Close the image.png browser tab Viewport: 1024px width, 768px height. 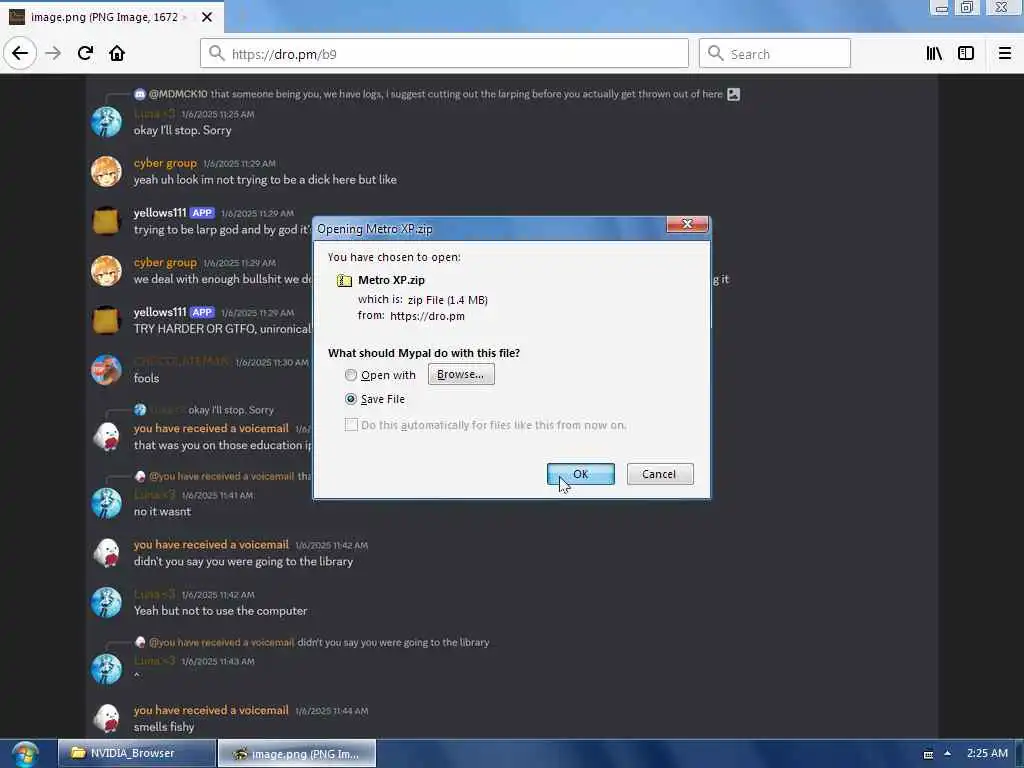pos(207,17)
